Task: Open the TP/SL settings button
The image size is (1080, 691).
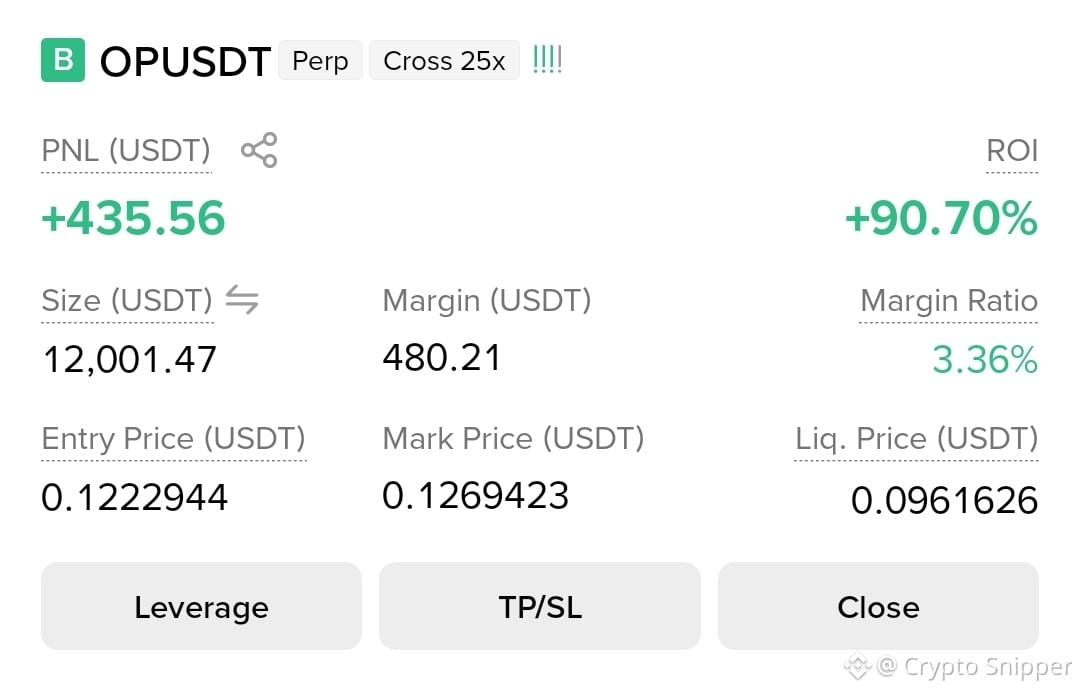Action: (x=540, y=606)
